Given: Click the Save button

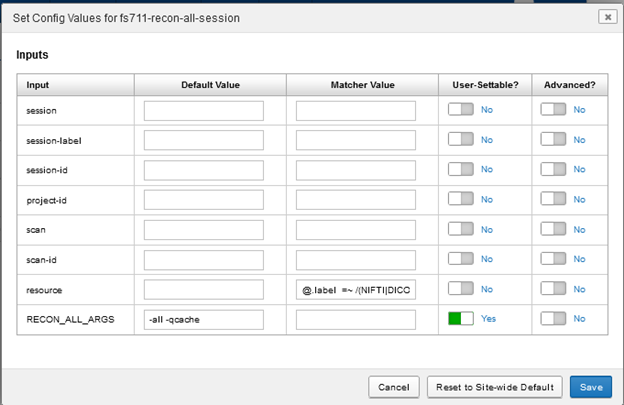Looking at the screenshot, I should click(590, 386).
